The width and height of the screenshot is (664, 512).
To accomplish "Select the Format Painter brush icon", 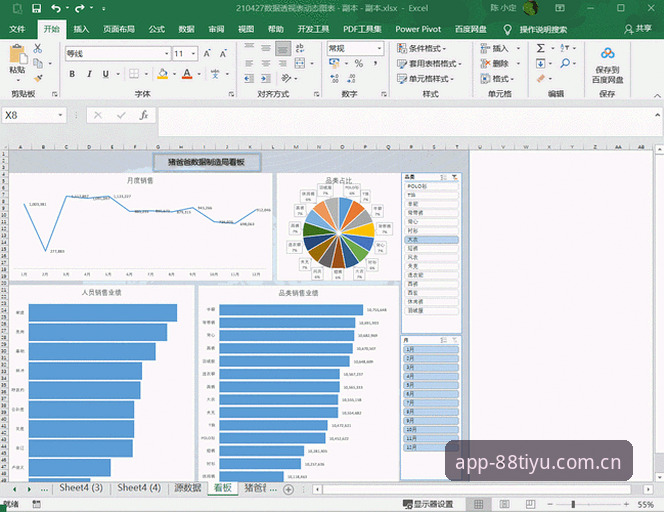I will (38, 78).
